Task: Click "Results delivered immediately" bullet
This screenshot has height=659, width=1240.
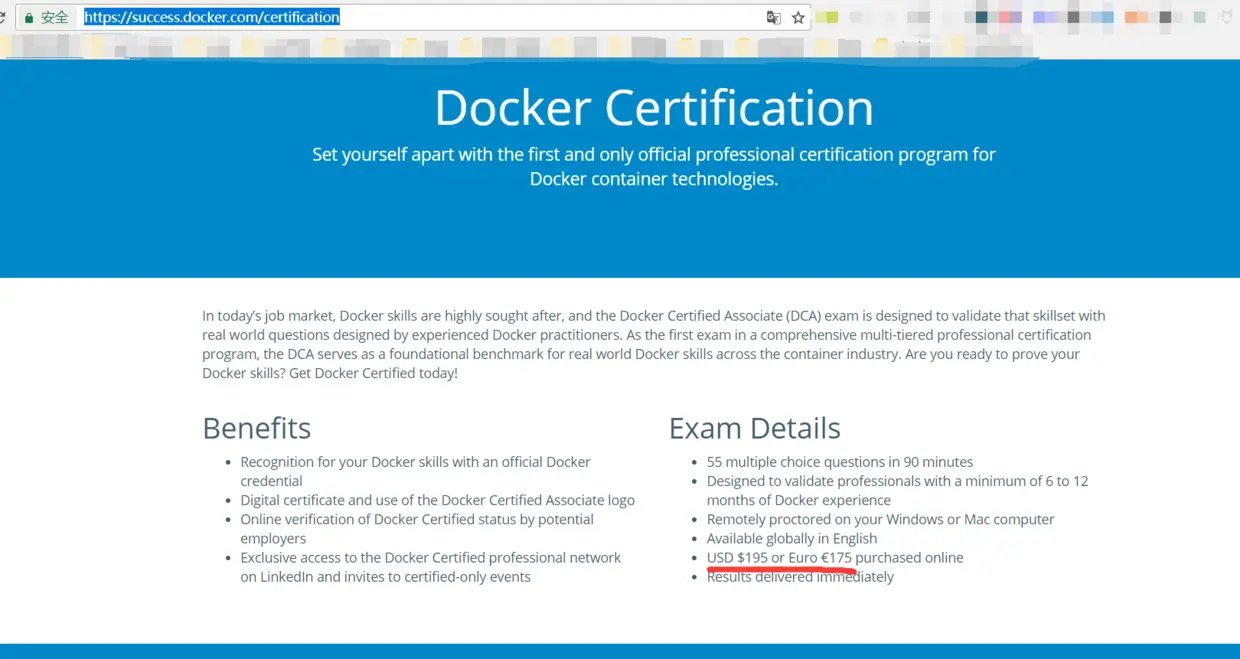Action: [x=800, y=576]
